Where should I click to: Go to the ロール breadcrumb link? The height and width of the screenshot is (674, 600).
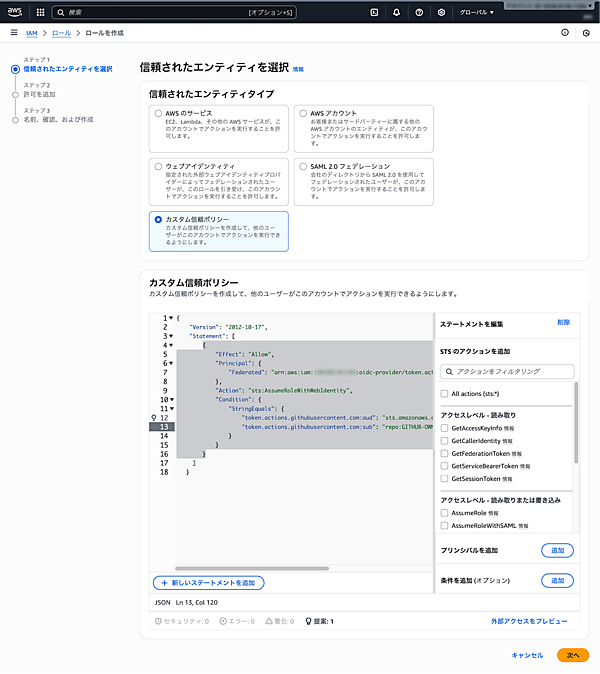pos(61,33)
